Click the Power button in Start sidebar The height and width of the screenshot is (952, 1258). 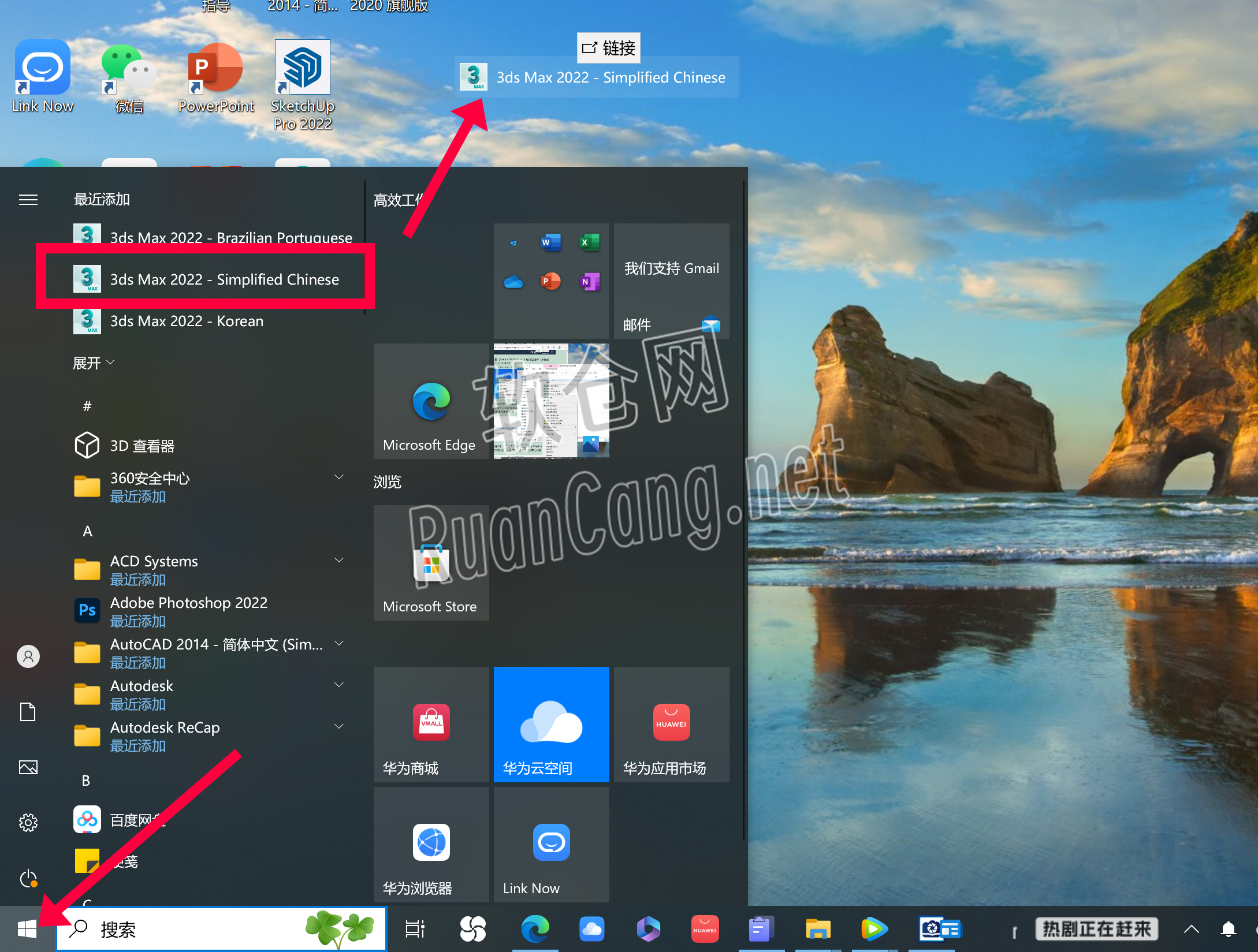pos(28,879)
